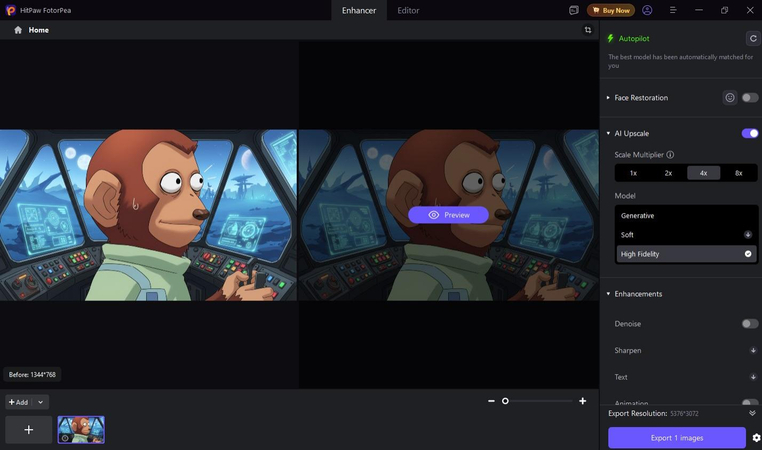Click the face icon beside Face Restoration
The width and height of the screenshot is (762, 450).
(729, 98)
